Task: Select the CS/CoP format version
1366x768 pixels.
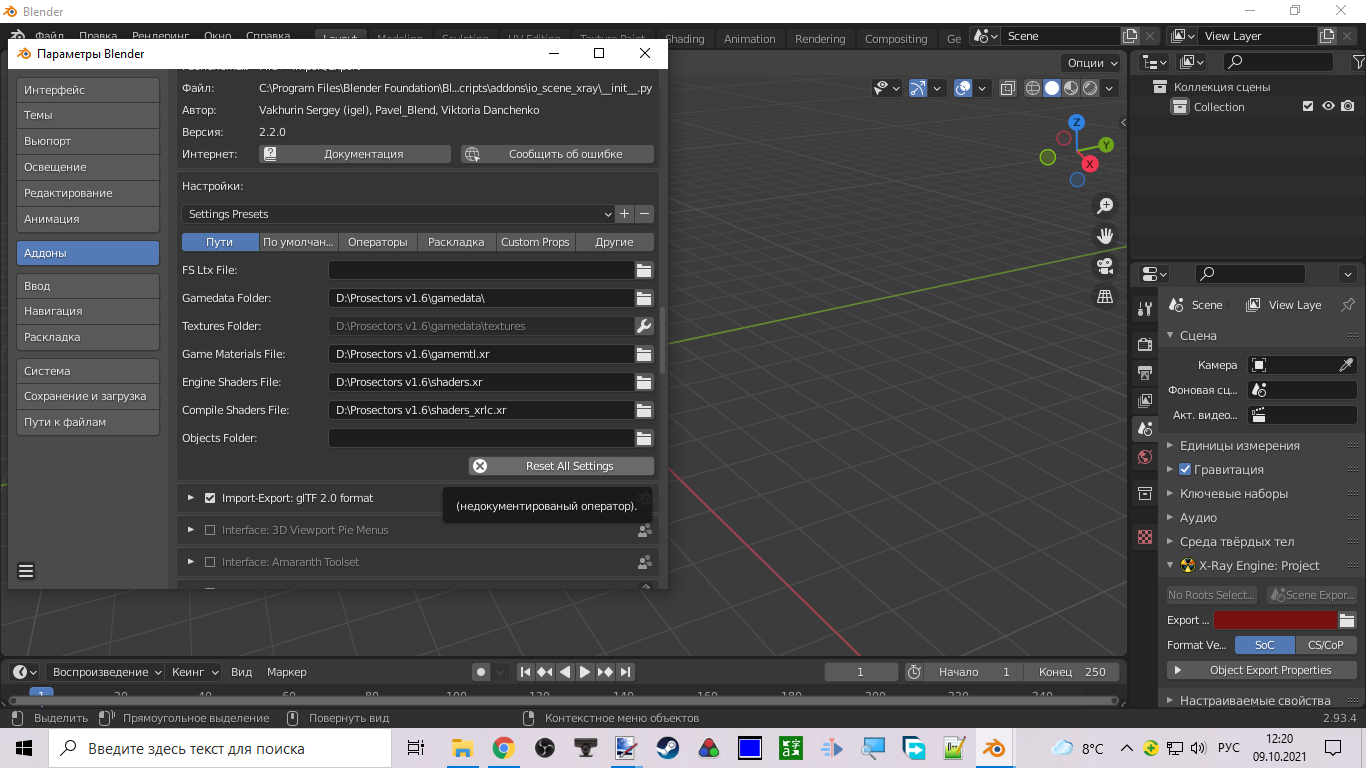Action: pos(1326,645)
